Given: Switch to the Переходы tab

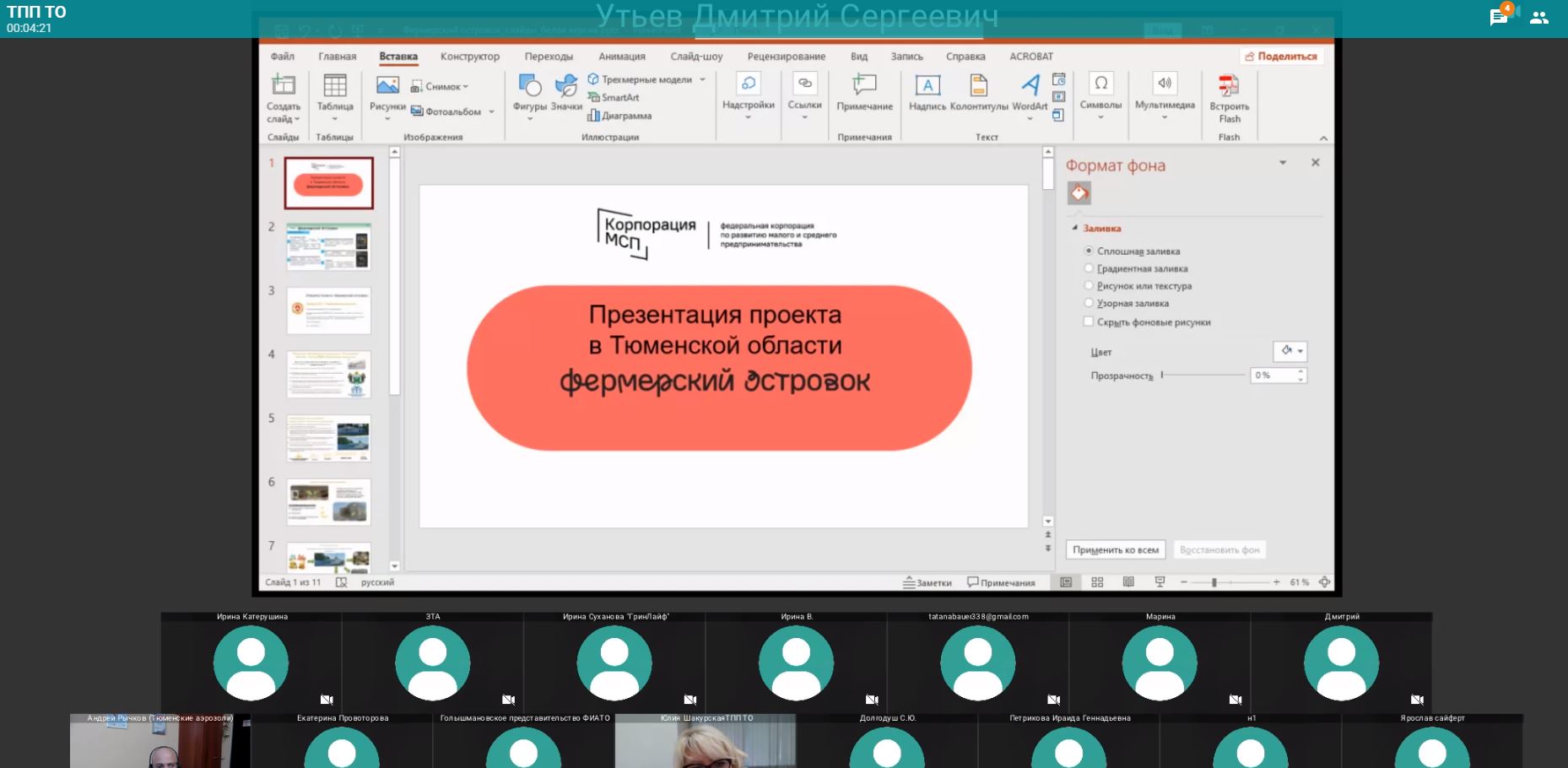Looking at the screenshot, I should click(x=549, y=57).
